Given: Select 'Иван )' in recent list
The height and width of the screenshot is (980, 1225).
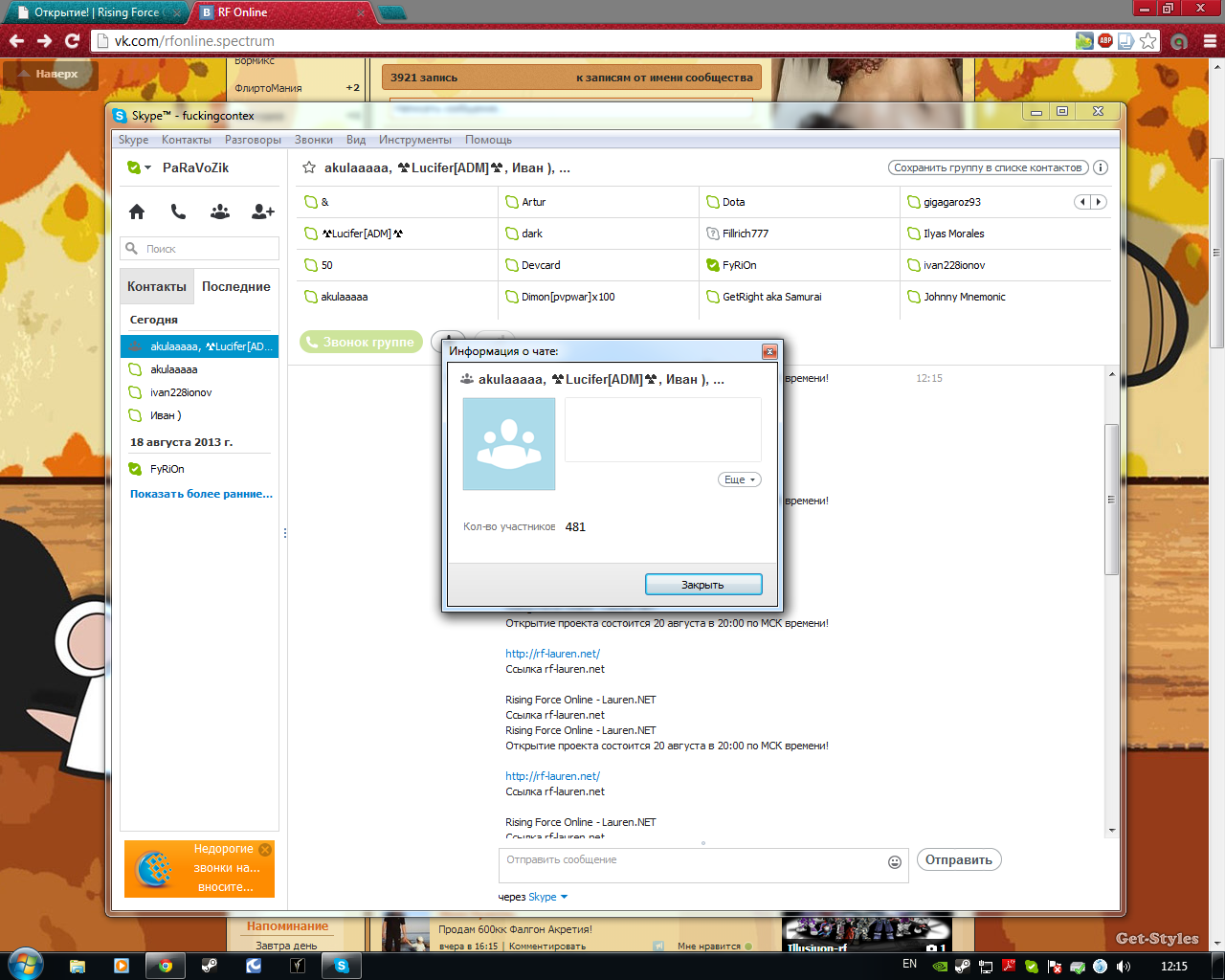Looking at the screenshot, I should coord(199,415).
